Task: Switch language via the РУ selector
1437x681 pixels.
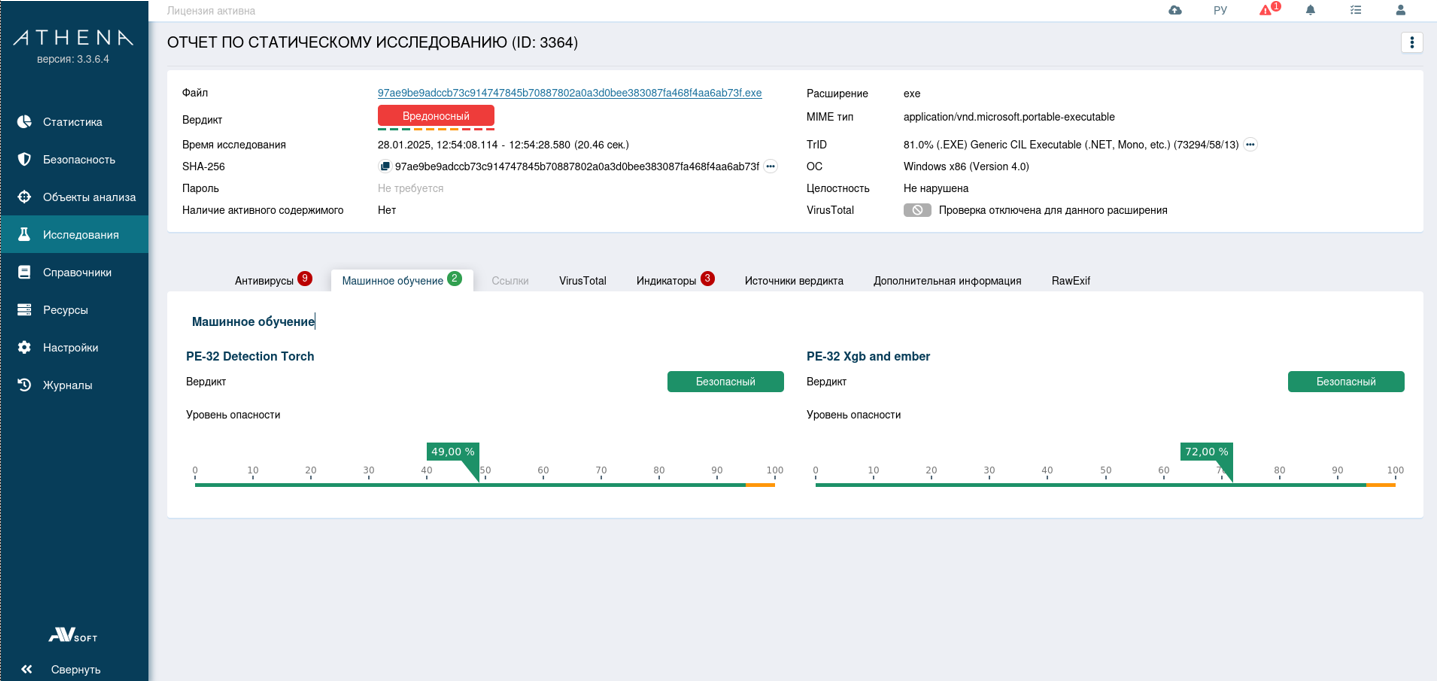Action: [1220, 10]
